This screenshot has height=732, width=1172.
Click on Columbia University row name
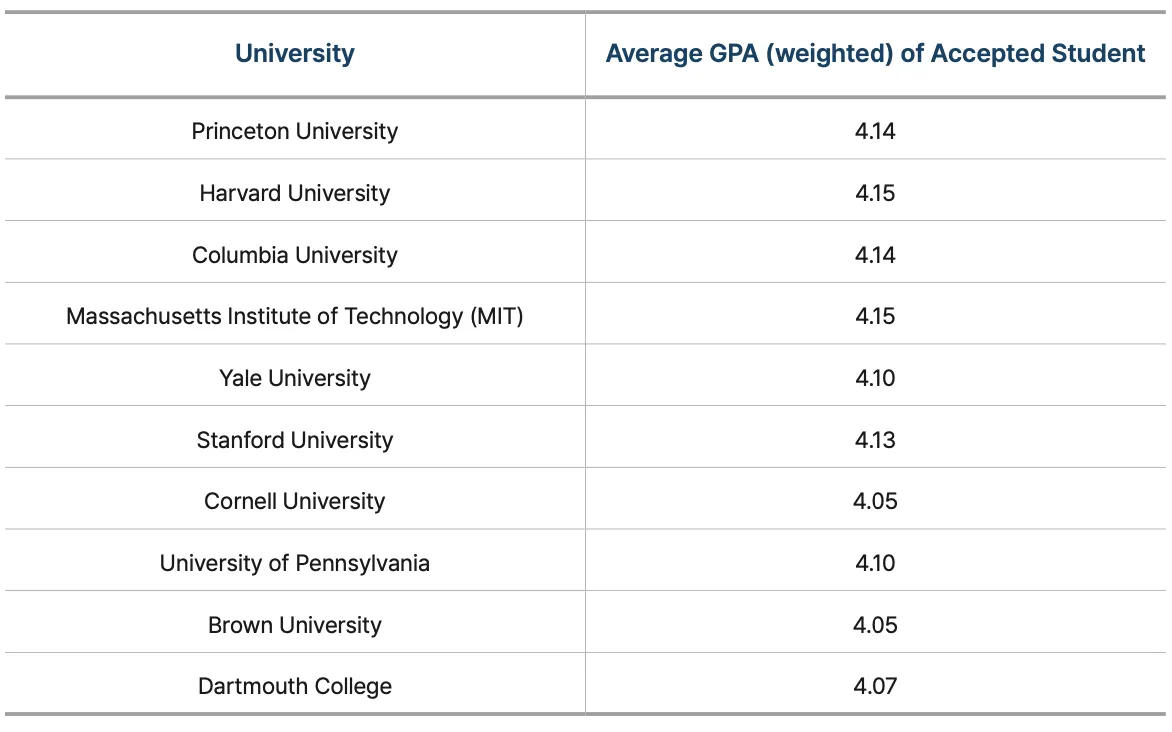pos(295,255)
